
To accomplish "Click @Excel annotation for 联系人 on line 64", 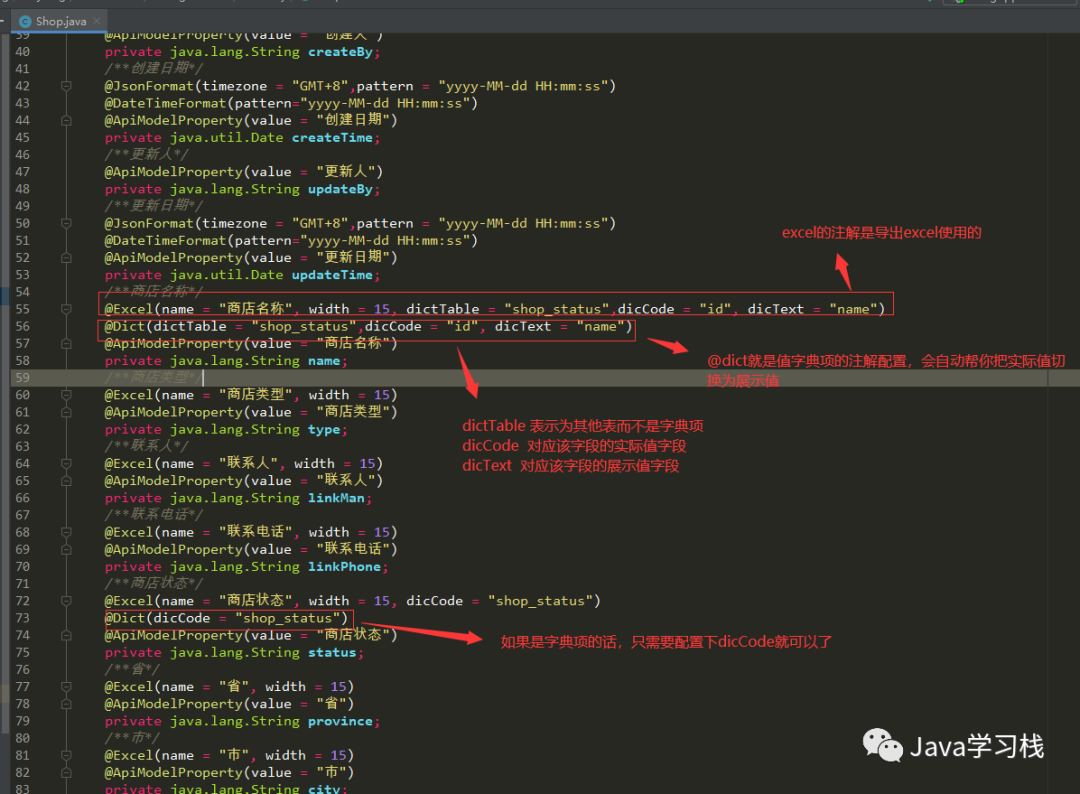I will pos(128,463).
